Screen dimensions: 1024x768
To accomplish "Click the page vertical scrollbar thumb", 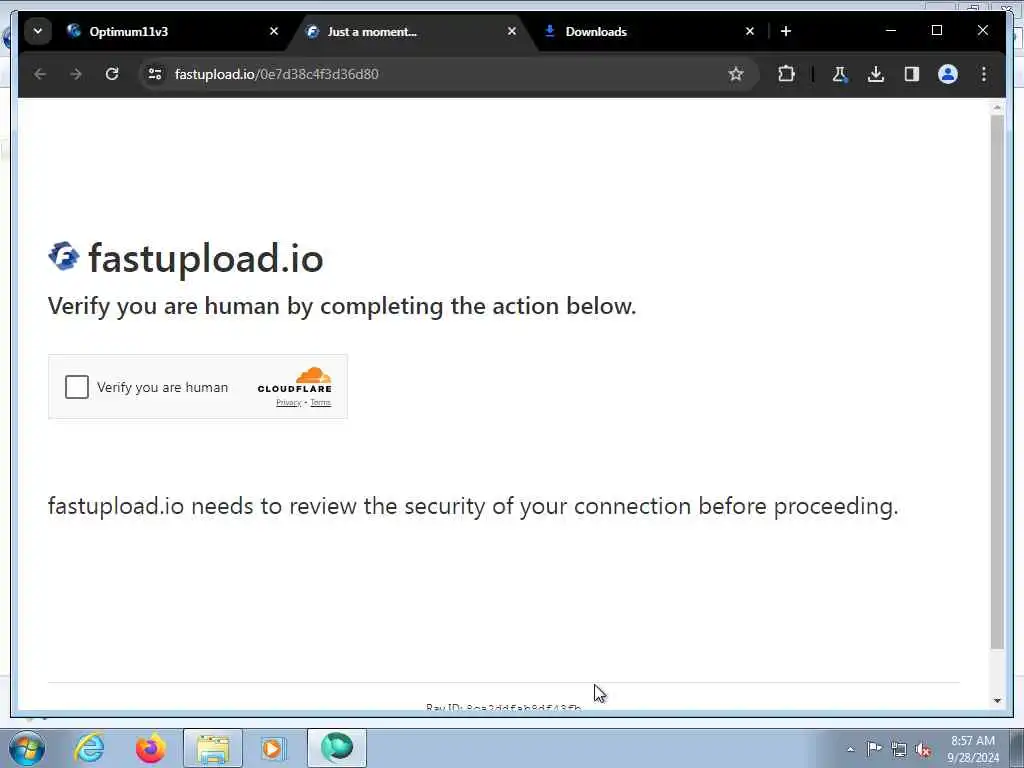I will coord(997,382).
